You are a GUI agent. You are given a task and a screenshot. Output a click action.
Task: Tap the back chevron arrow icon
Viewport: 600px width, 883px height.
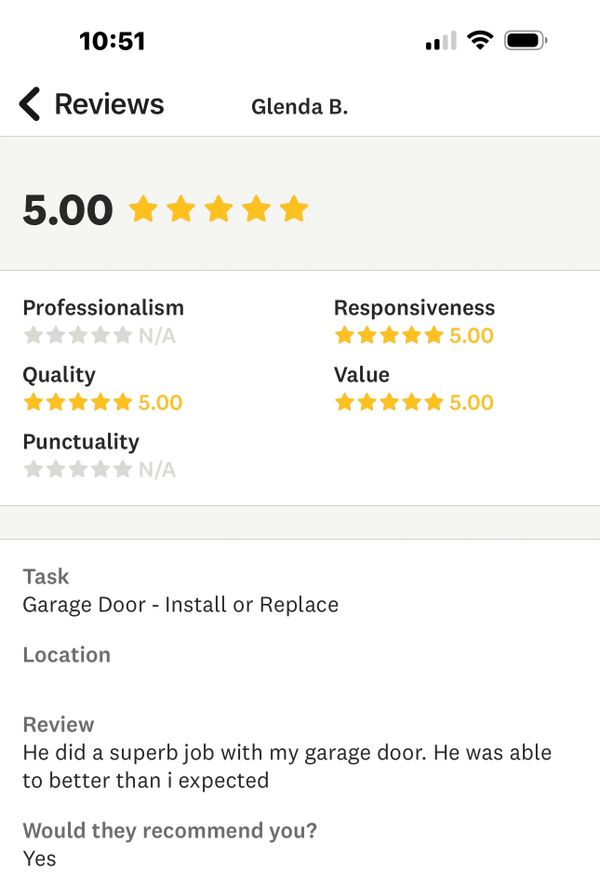(30, 104)
